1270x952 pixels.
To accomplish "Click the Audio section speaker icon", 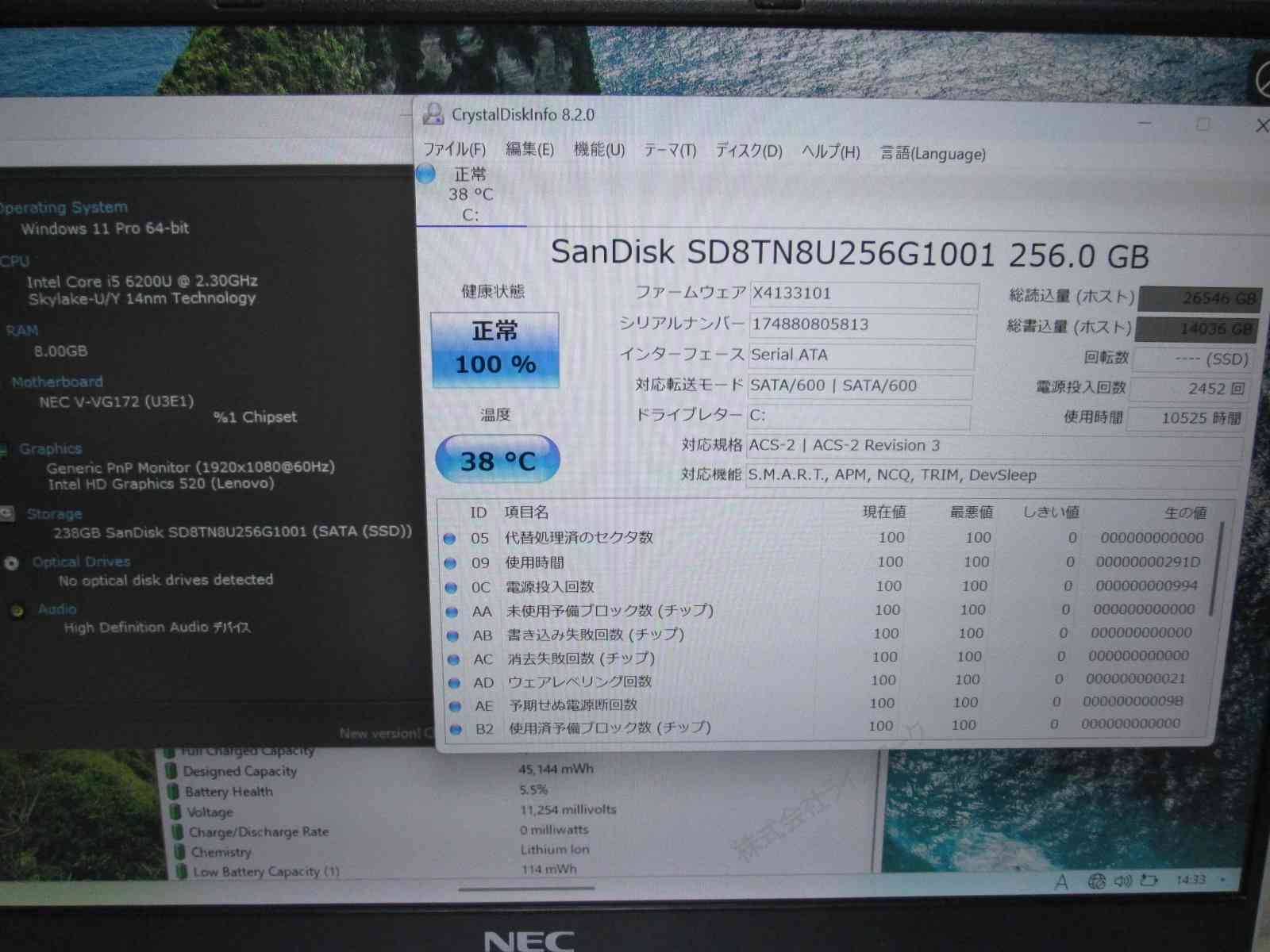I will coord(17,610).
